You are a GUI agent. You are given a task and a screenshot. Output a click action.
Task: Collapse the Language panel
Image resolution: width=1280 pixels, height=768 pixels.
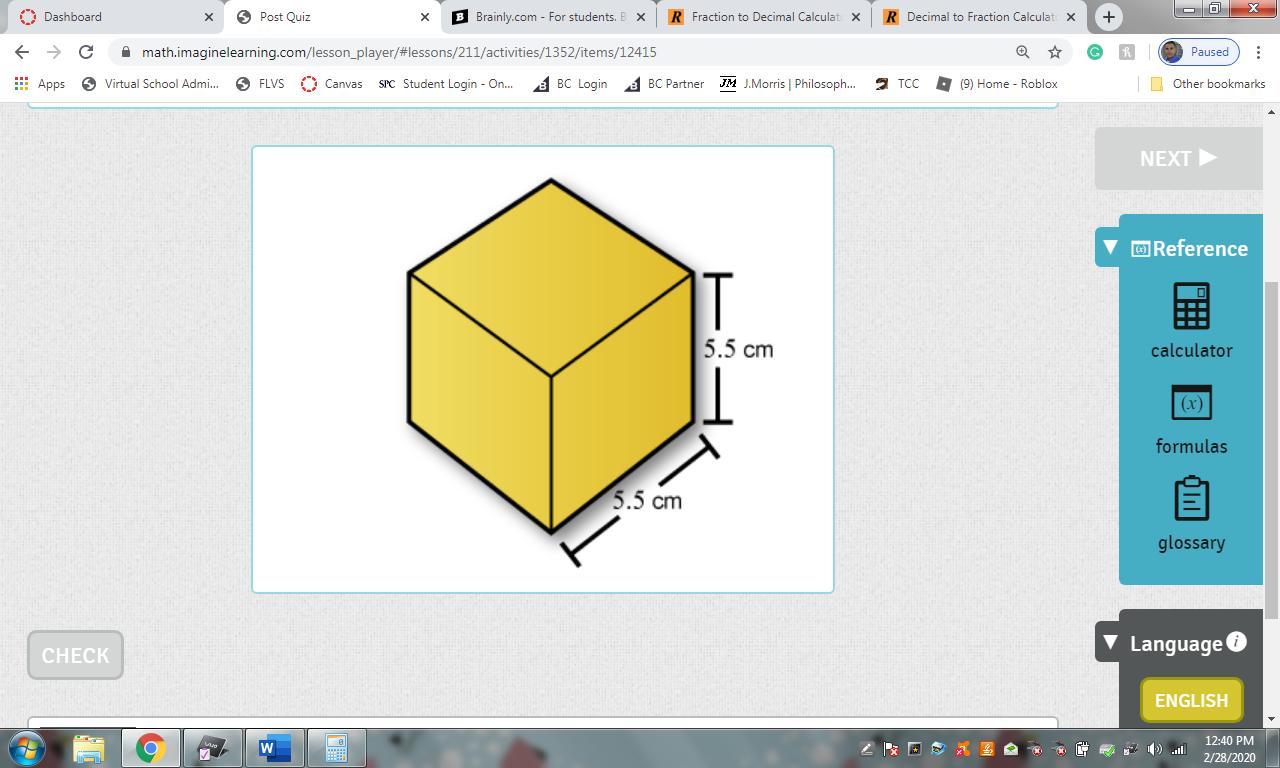(x=1110, y=642)
